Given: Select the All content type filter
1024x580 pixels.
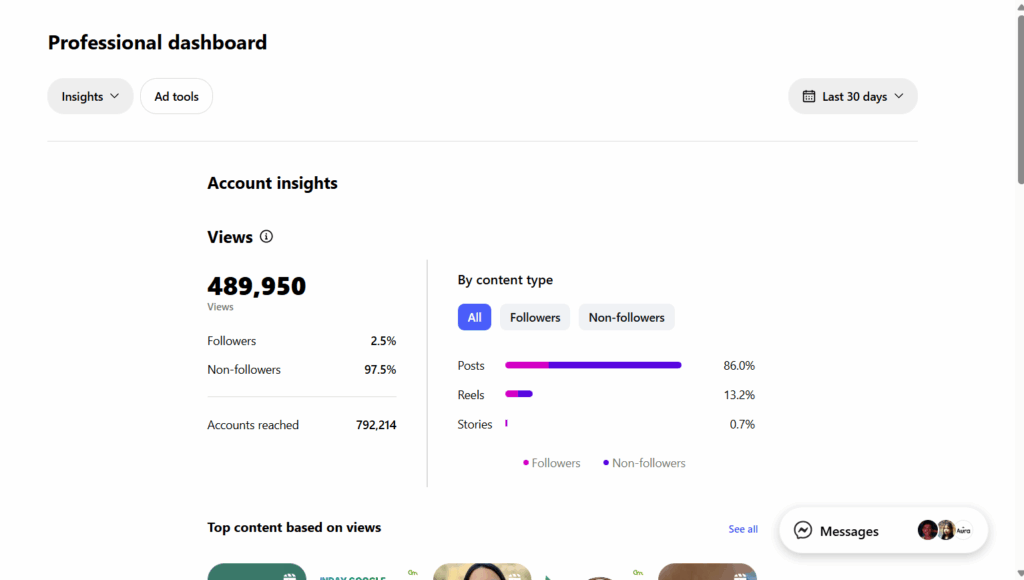Looking at the screenshot, I should pyautogui.click(x=474, y=317).
